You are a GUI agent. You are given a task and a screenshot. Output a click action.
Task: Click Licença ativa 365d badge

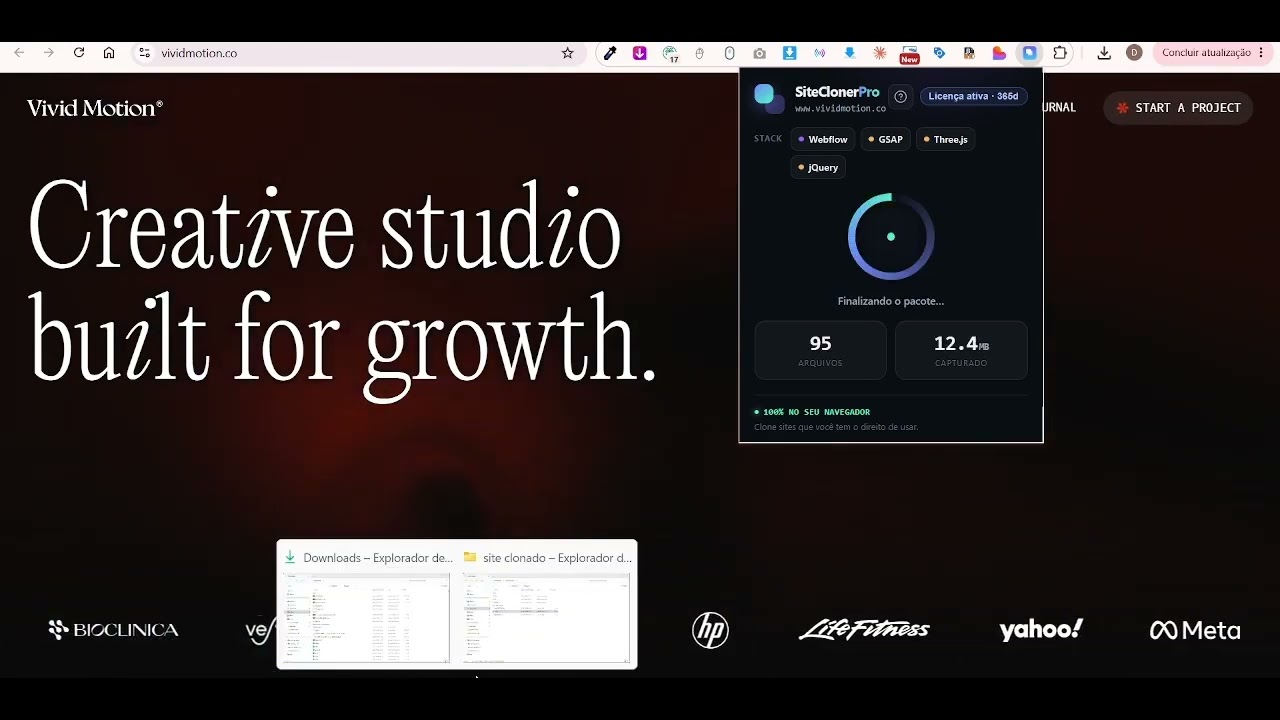973,96
